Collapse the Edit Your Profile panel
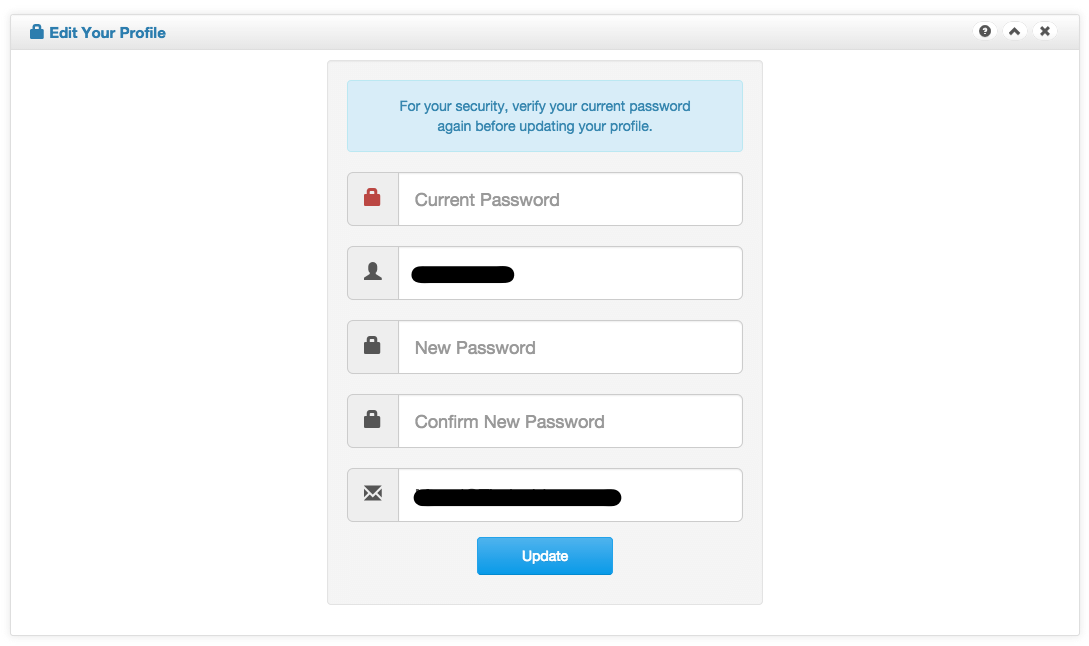 tap(1015, 31)
